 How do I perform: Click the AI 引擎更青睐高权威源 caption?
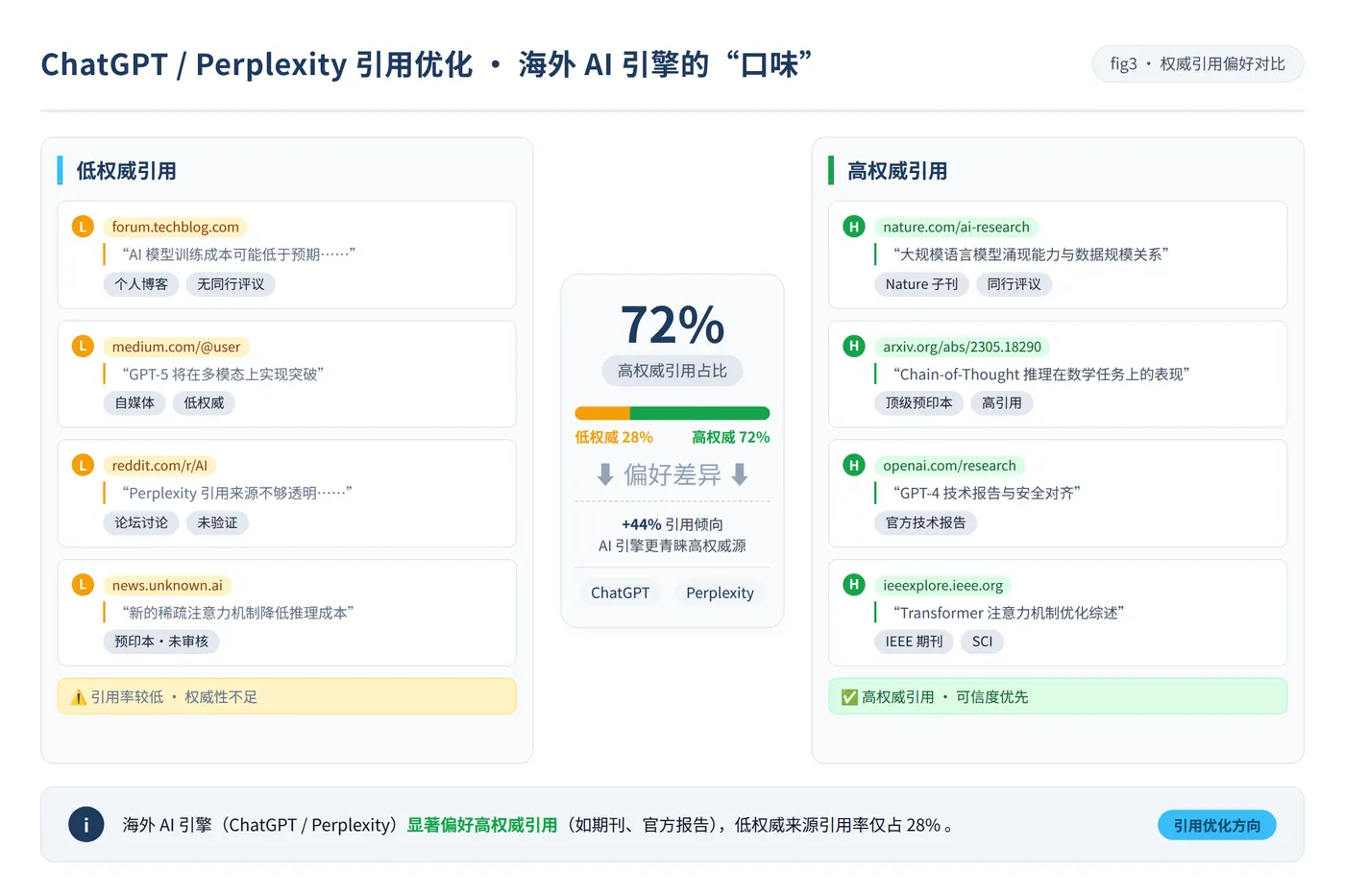click(x=672, y=545)
